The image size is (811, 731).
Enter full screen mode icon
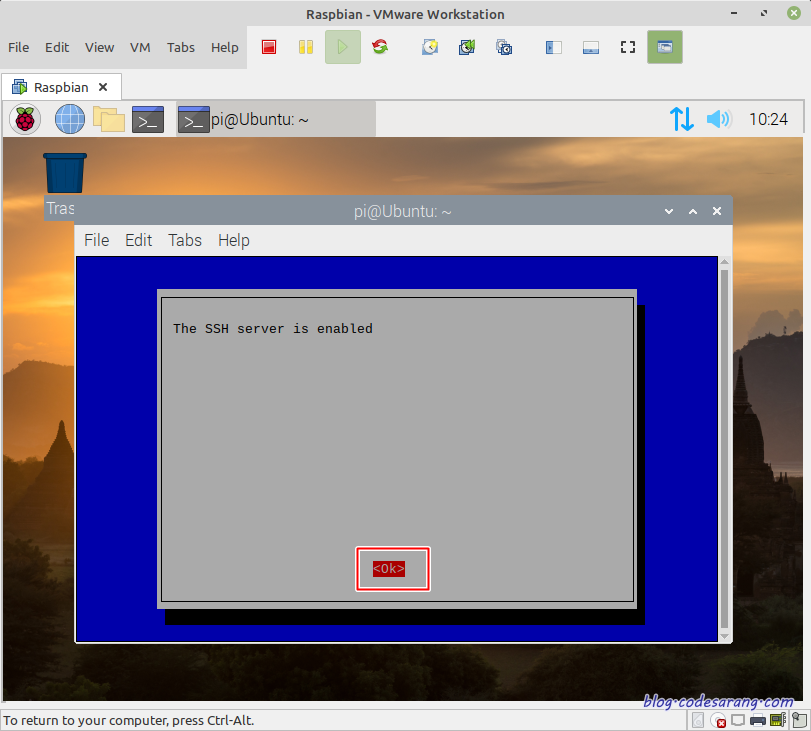pos(628,47)
